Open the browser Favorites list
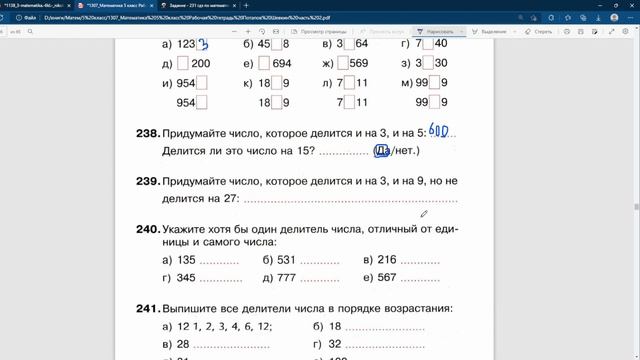Screen dimensions: 640x360 (x=568, y=18)
